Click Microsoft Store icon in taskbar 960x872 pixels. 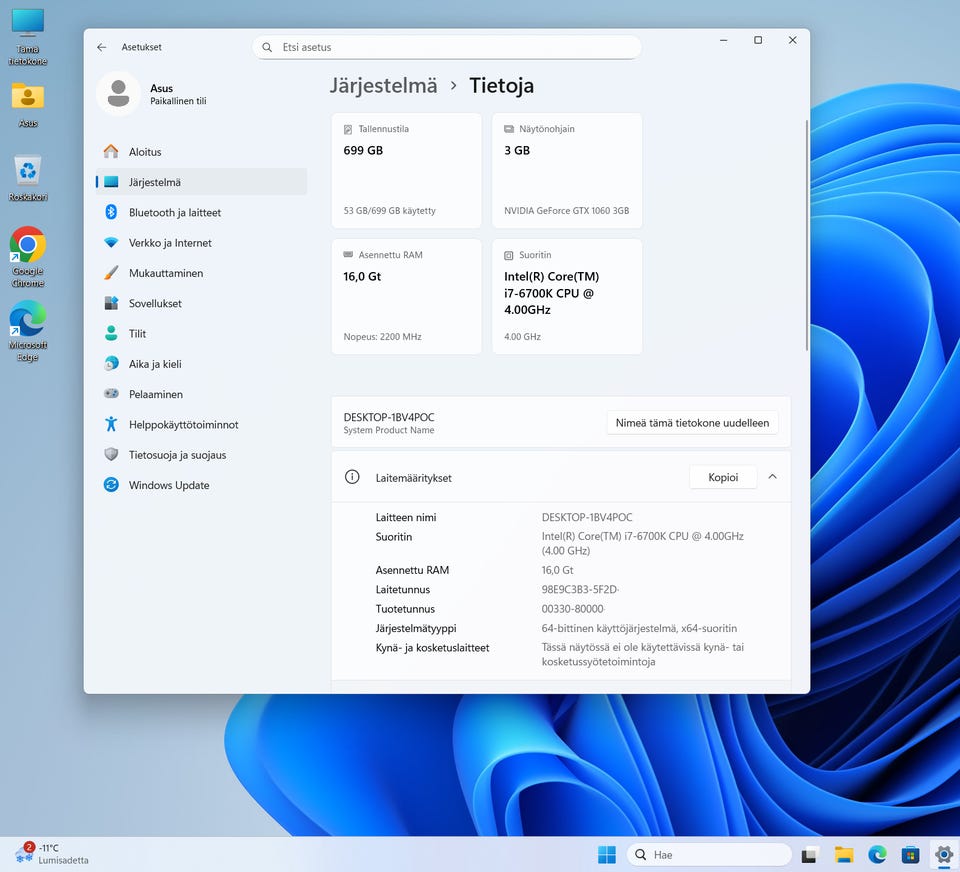pos(910,854)
